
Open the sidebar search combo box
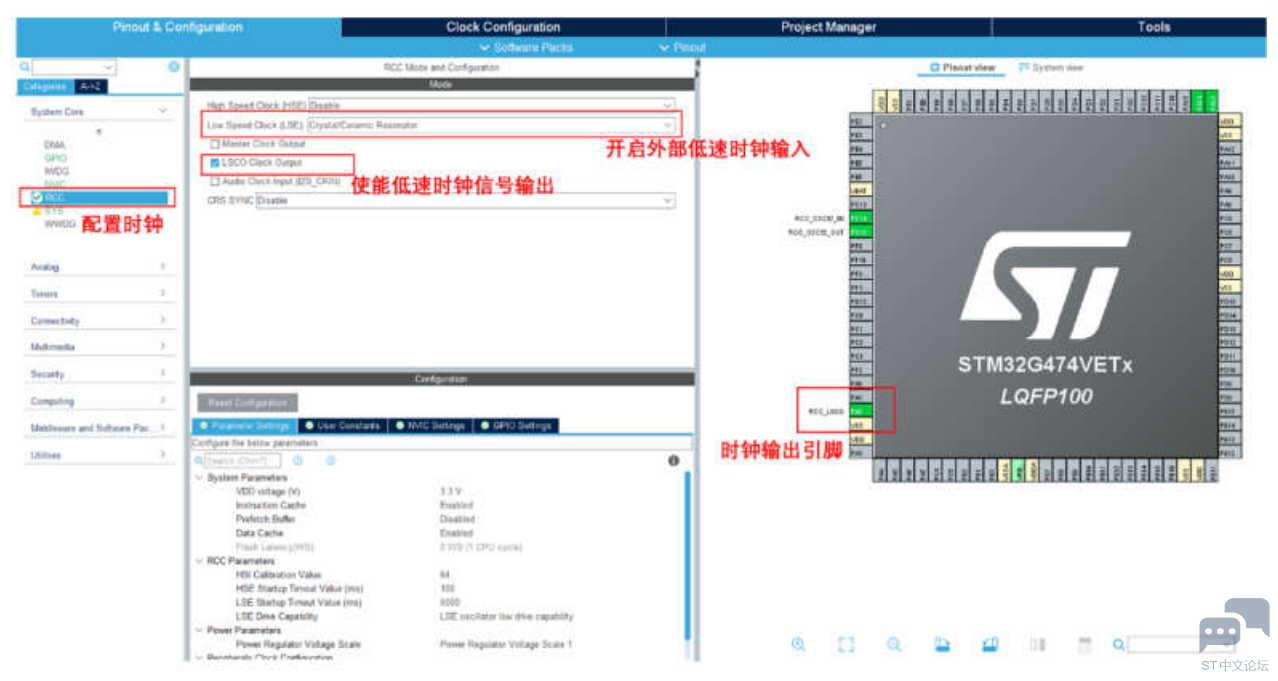click(74, 67)
